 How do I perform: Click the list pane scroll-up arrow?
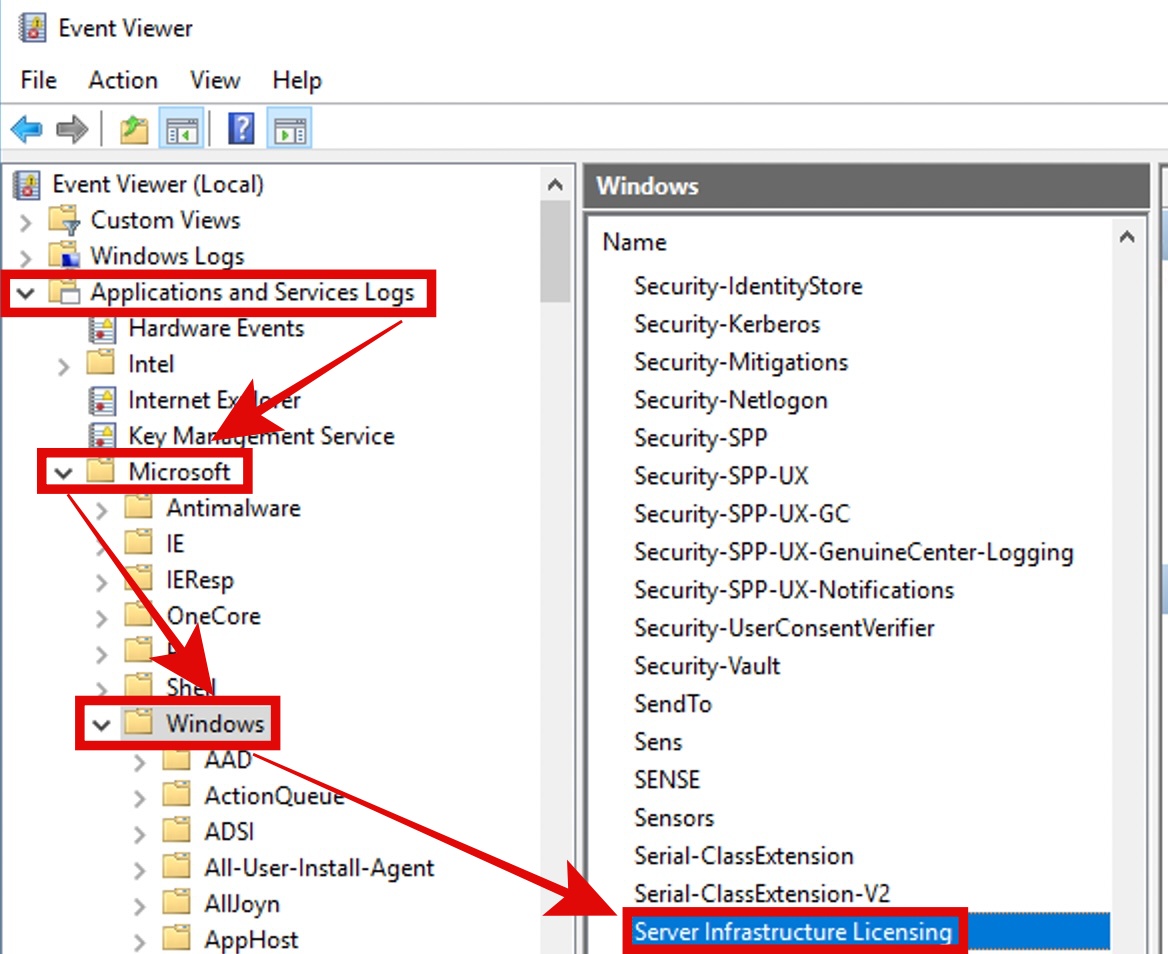(x=1127, y=238)
